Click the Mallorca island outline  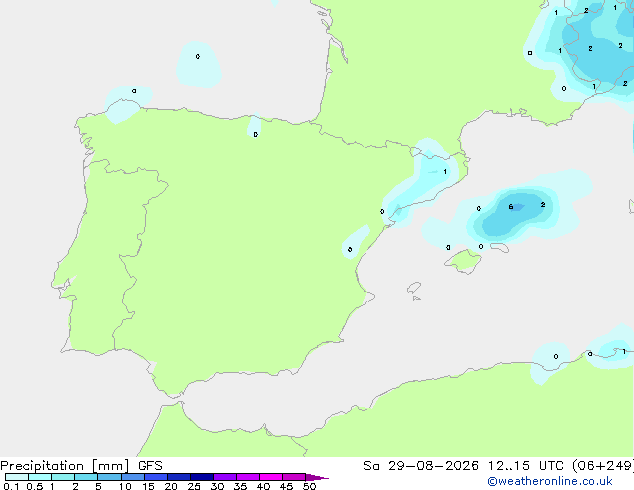coord(464,262)
